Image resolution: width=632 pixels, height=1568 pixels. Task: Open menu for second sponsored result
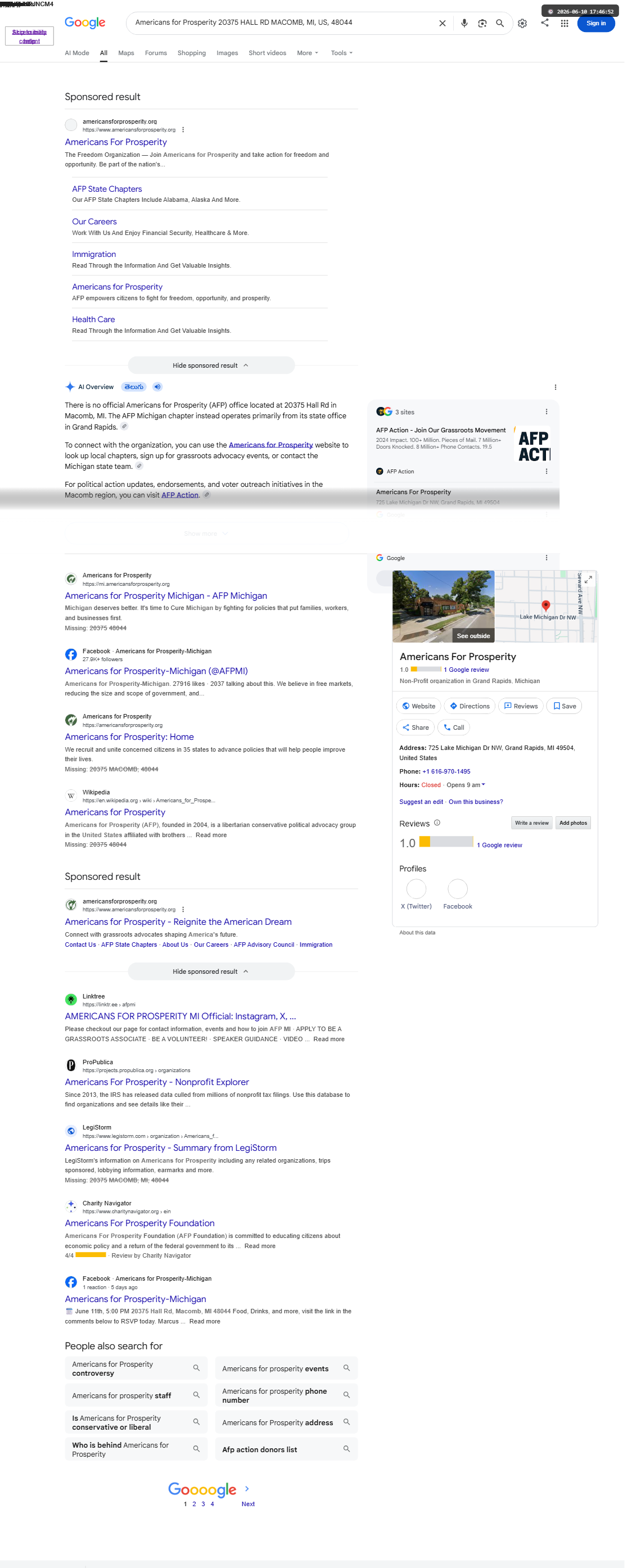click(x=183, y=910)
